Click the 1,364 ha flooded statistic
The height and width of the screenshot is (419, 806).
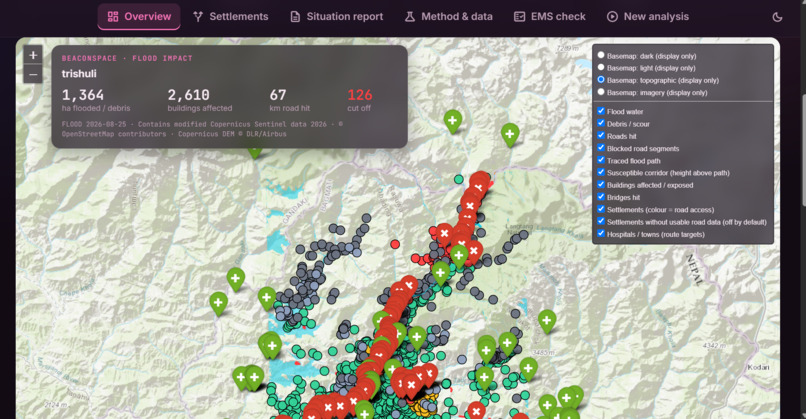96,100
